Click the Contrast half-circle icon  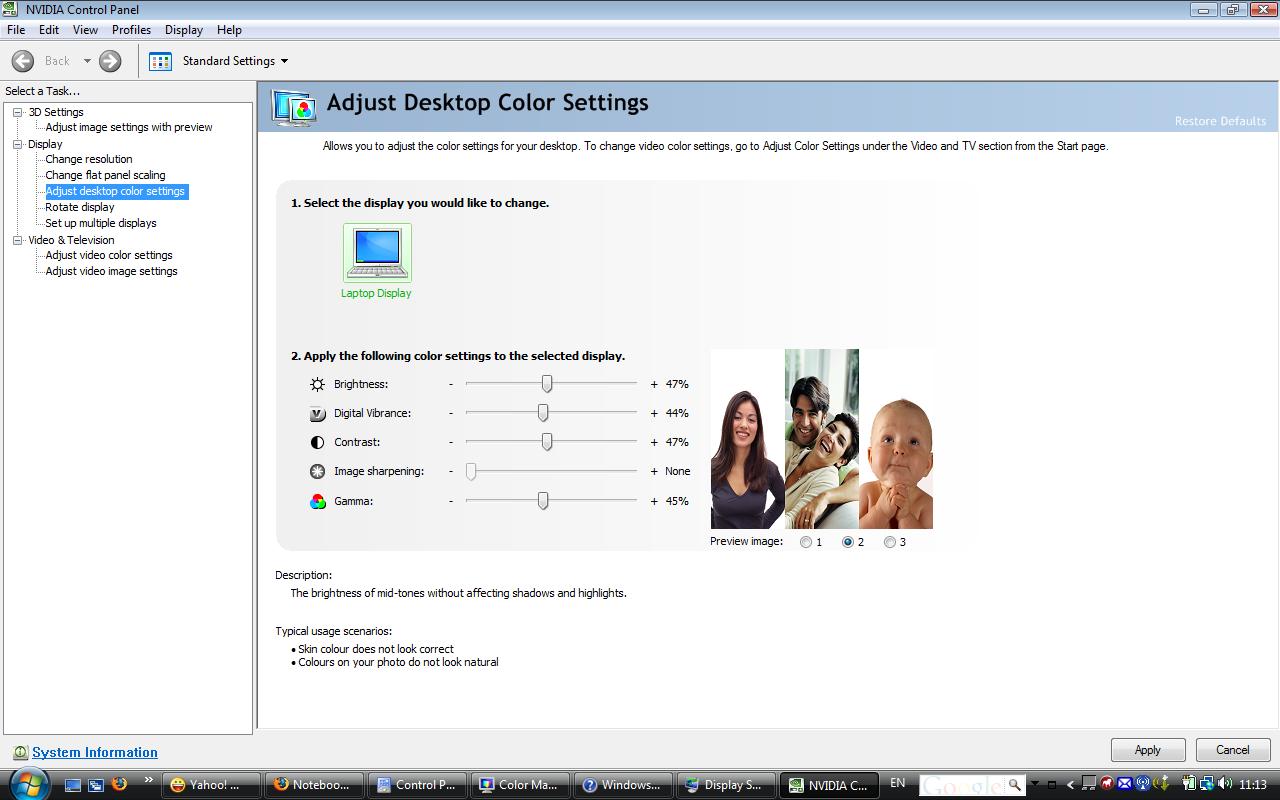[317, 442]
